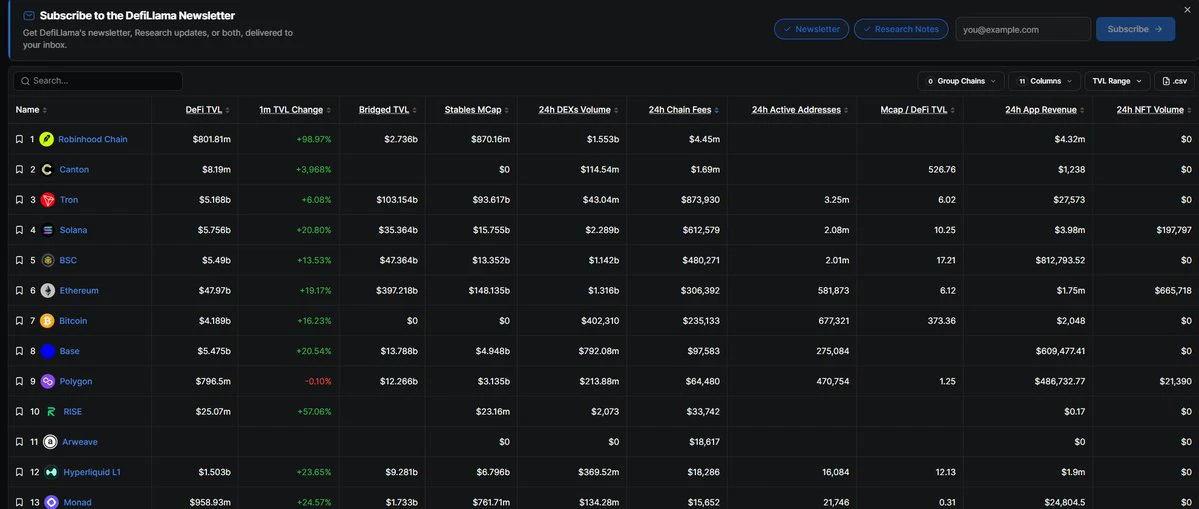
Task: Click the envelope icon beside newsletter heading
Action: point(28,15)
